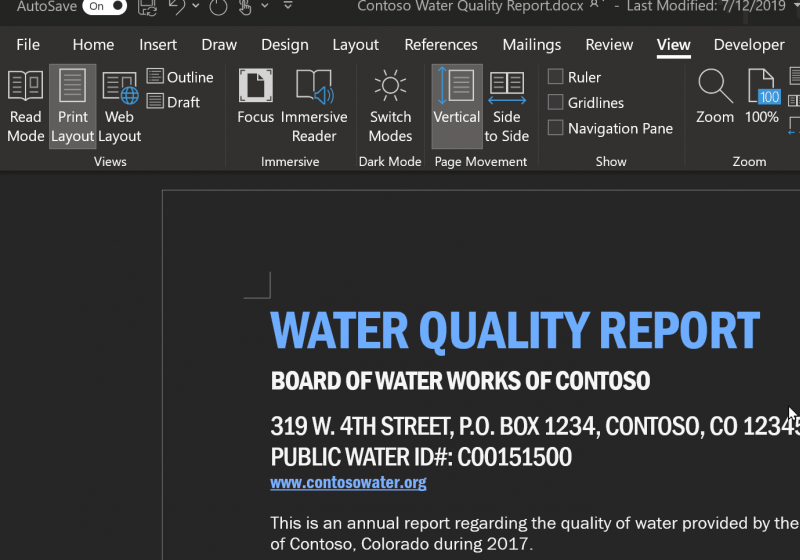
Task: Click the circular Repeat icon
Action: (x=218, y=7)
